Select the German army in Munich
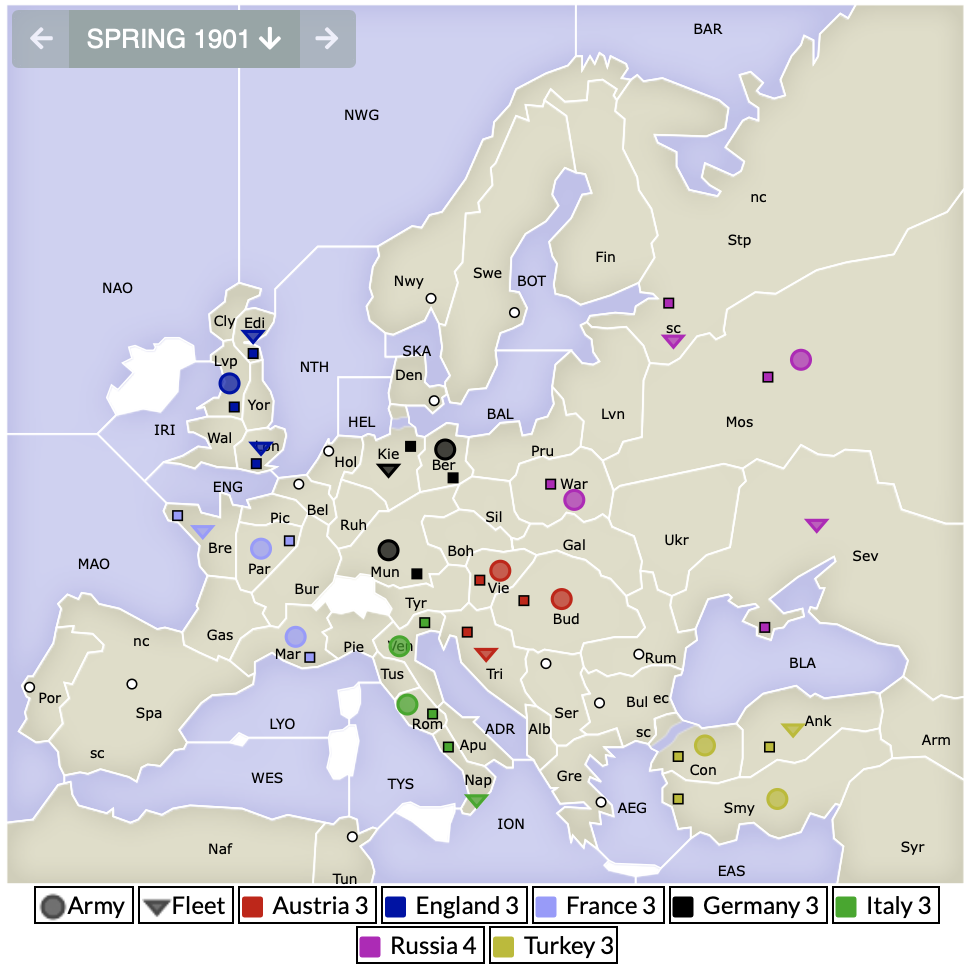972x968 pixels. coord(389,550)
